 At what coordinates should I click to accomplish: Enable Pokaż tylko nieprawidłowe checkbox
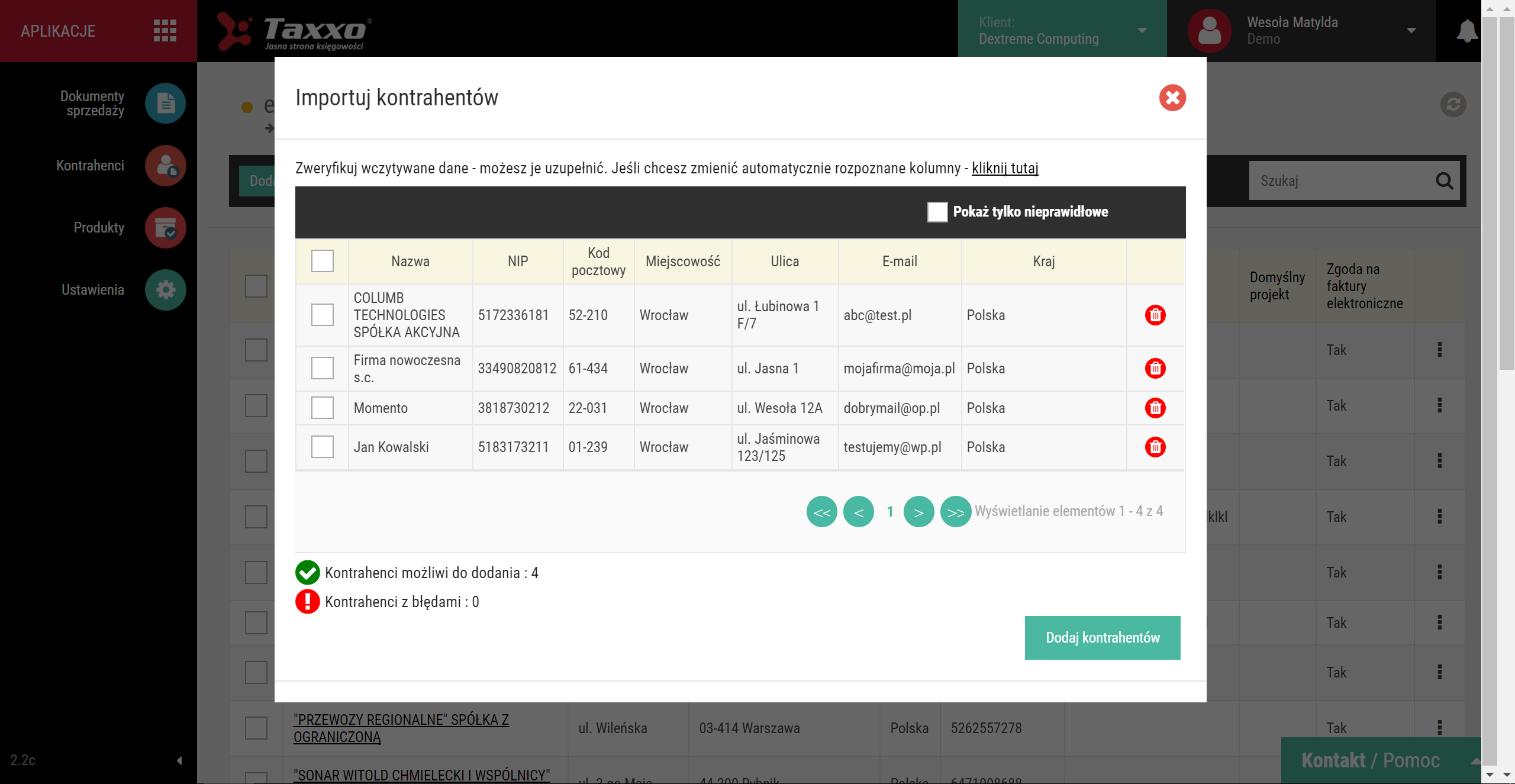tap(937, 212)
